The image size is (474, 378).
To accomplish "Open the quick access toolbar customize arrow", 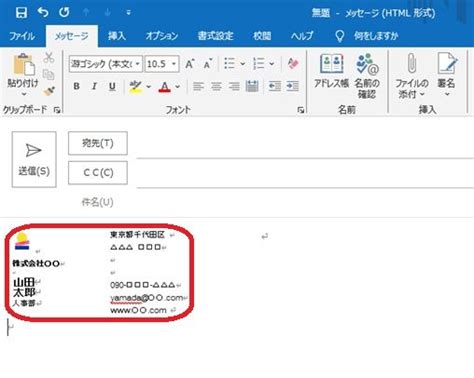I will [x=129, y=13].
